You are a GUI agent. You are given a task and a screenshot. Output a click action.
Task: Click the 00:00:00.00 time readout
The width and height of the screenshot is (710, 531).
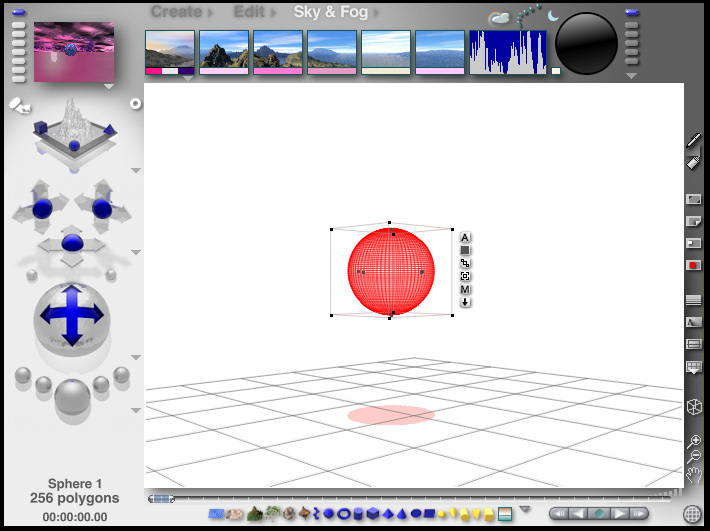click(75, 517)
